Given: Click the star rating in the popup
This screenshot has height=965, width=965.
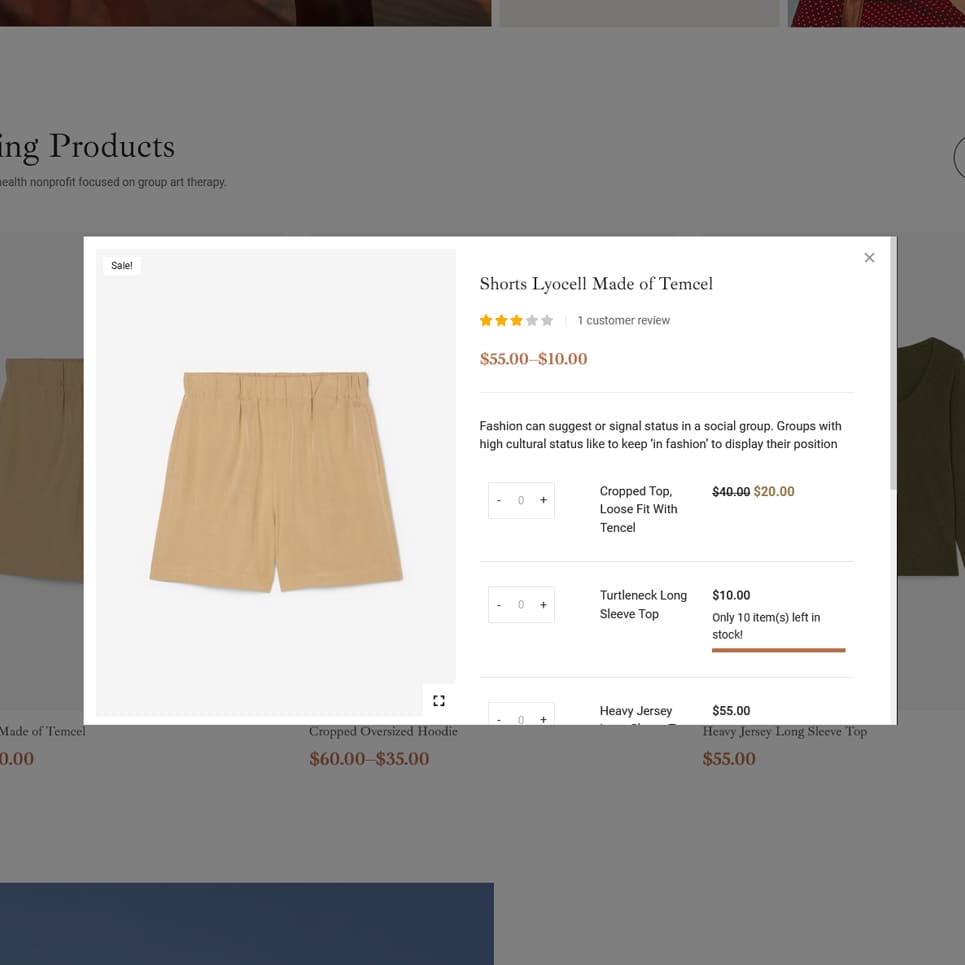Looking at the screenshot, I should point(516,321).
